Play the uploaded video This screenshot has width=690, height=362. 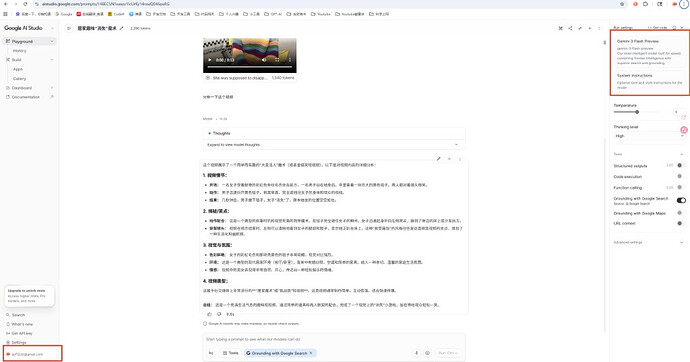(209, 60)
